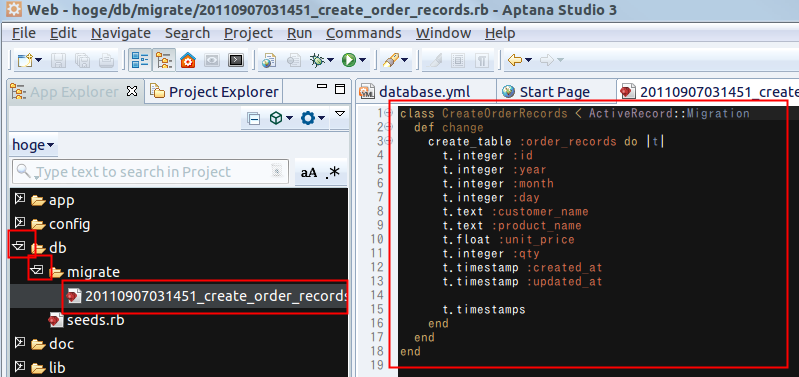Click the grayed-out icon left of the Debug bug
This screenshot has height=377, width=799.
pyautogui.click(x=294, y=61)
